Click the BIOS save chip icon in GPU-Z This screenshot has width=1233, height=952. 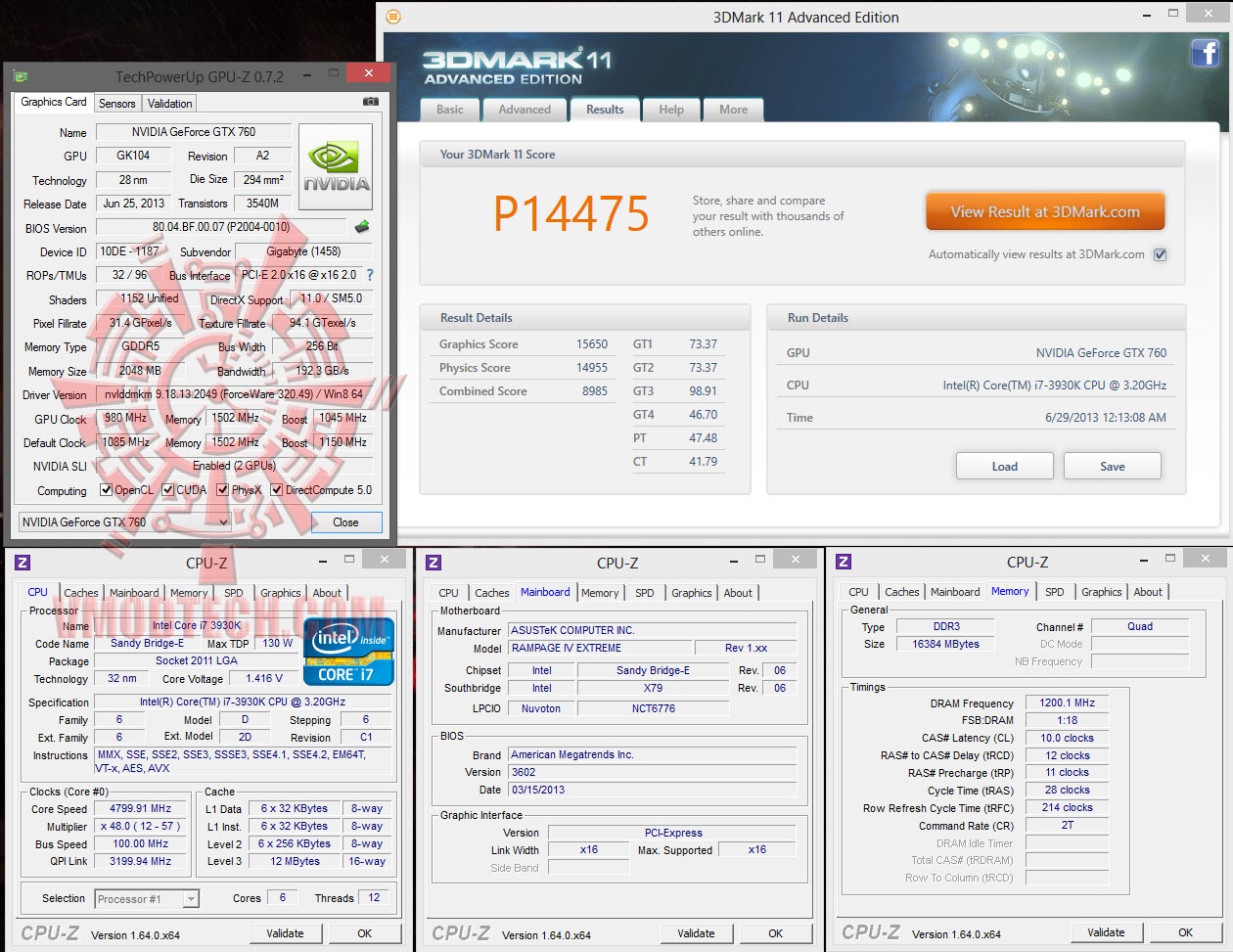coord(362,227)
